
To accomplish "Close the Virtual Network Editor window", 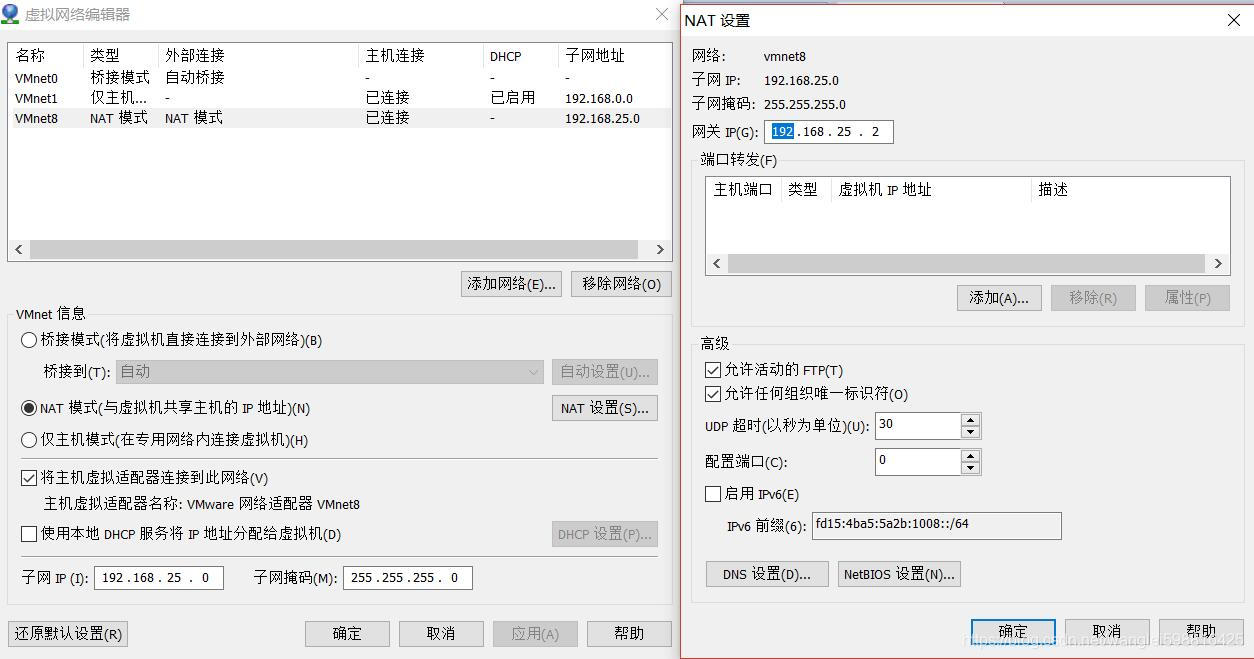I will [x=662, y=14].
